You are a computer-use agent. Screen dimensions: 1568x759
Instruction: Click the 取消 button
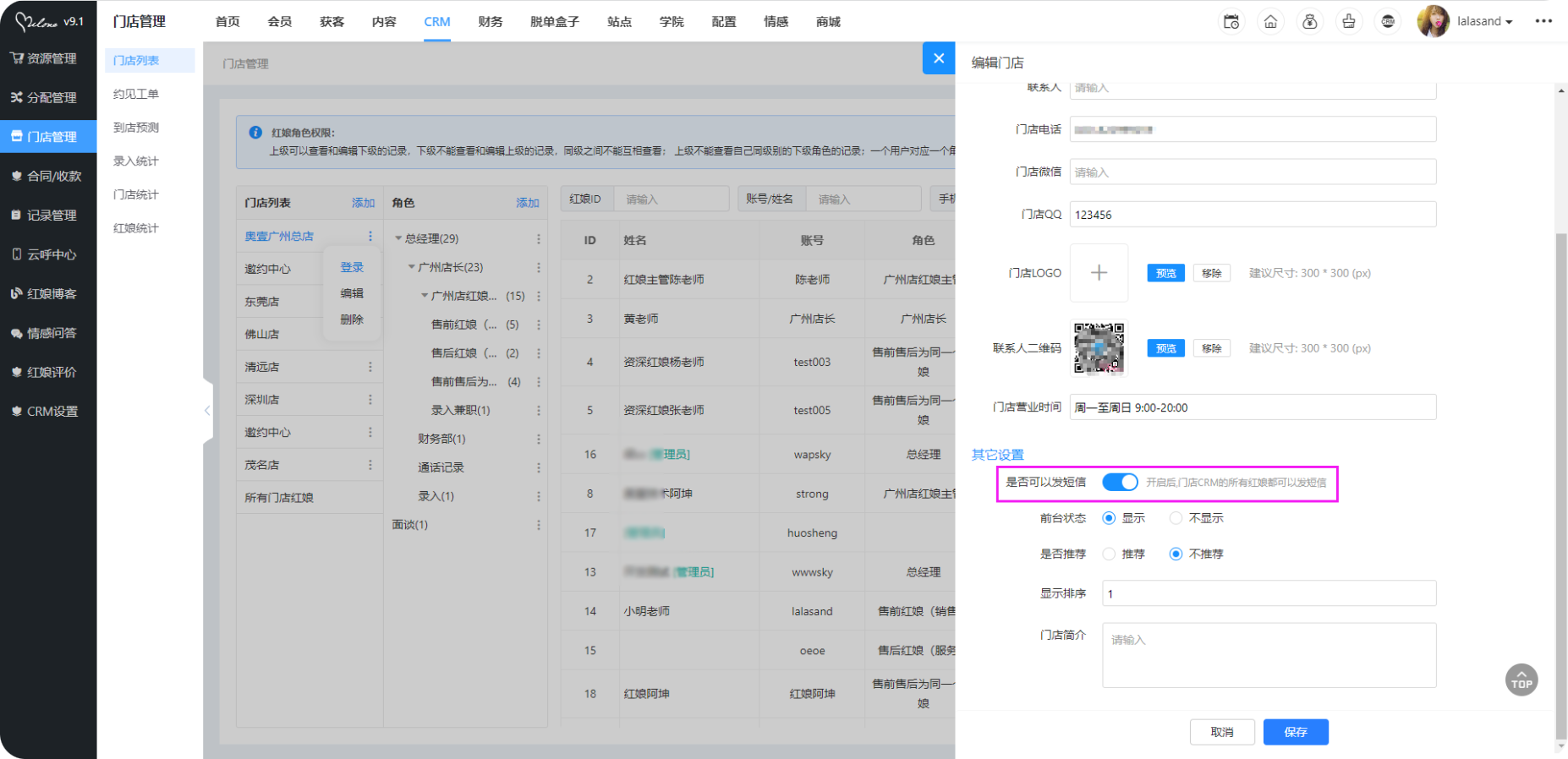pos(1221,732)
